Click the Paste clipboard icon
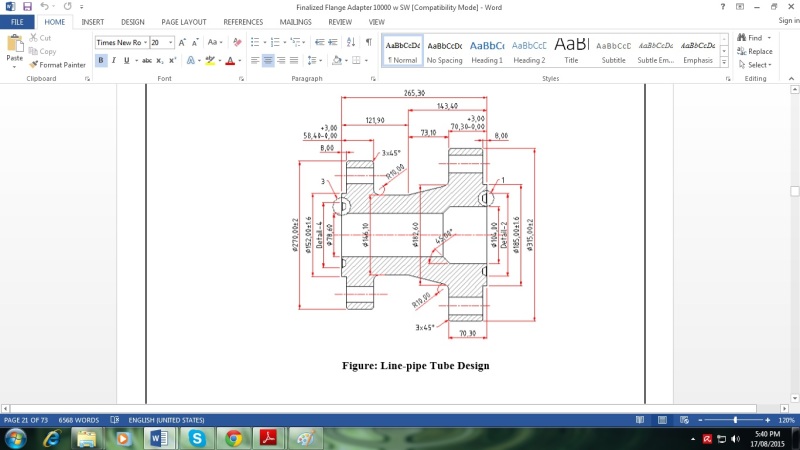 [x=15, y=44]
